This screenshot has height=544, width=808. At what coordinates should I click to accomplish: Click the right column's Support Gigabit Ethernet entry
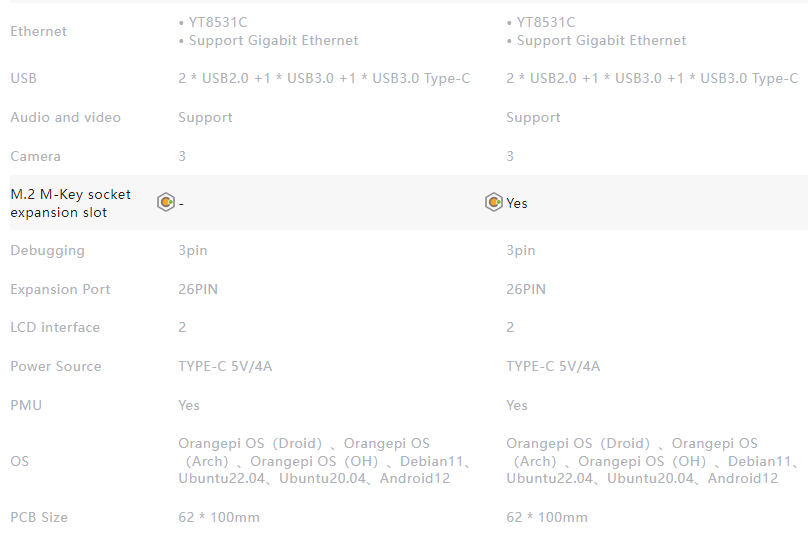click(596, 41)
